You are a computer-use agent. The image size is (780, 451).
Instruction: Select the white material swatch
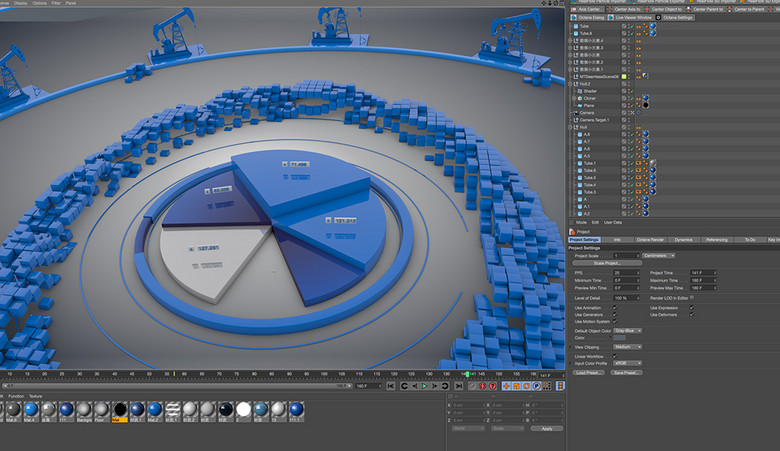click(243, 409)
